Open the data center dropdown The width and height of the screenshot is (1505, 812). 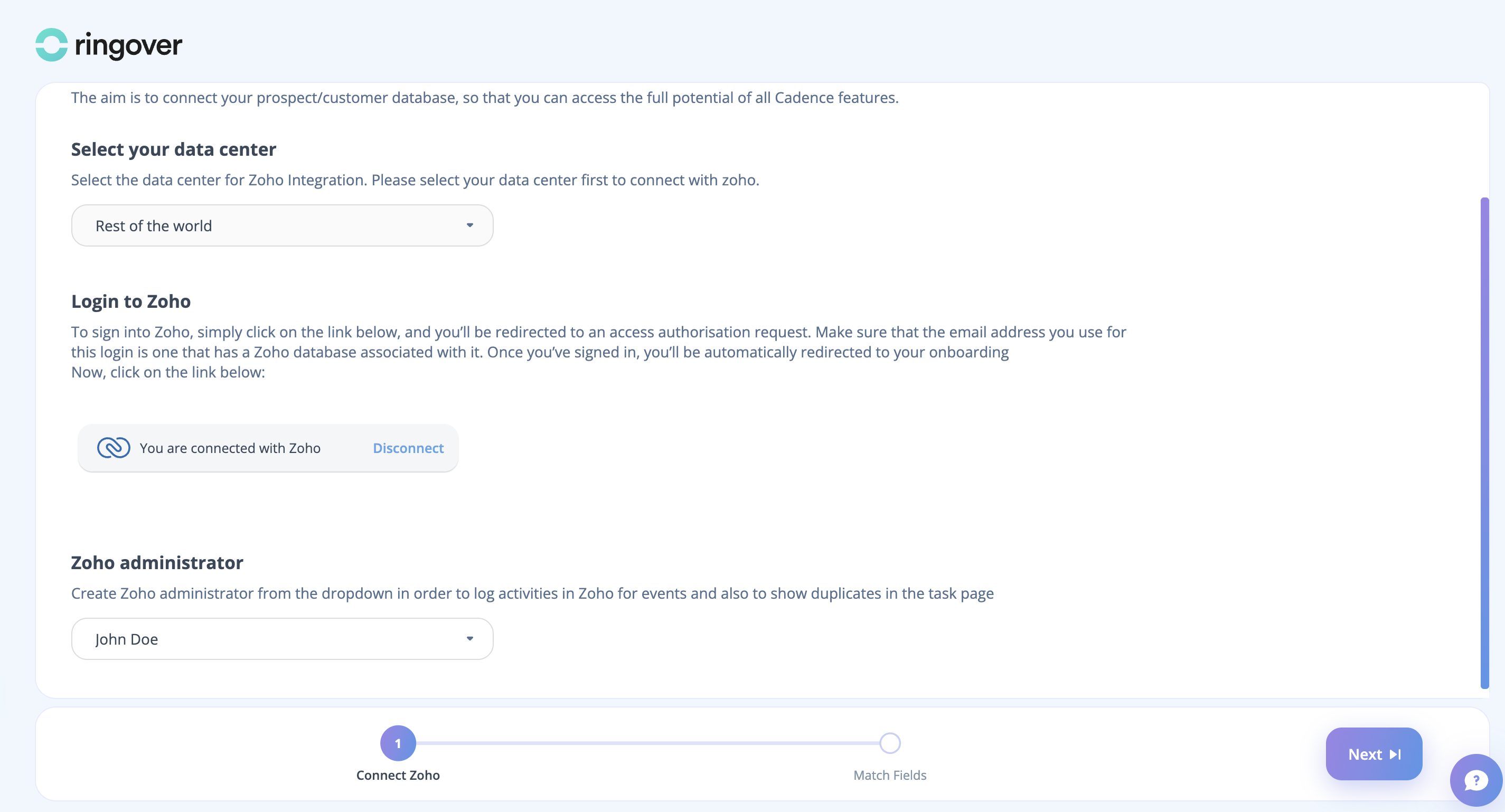(x=282, y=225)
